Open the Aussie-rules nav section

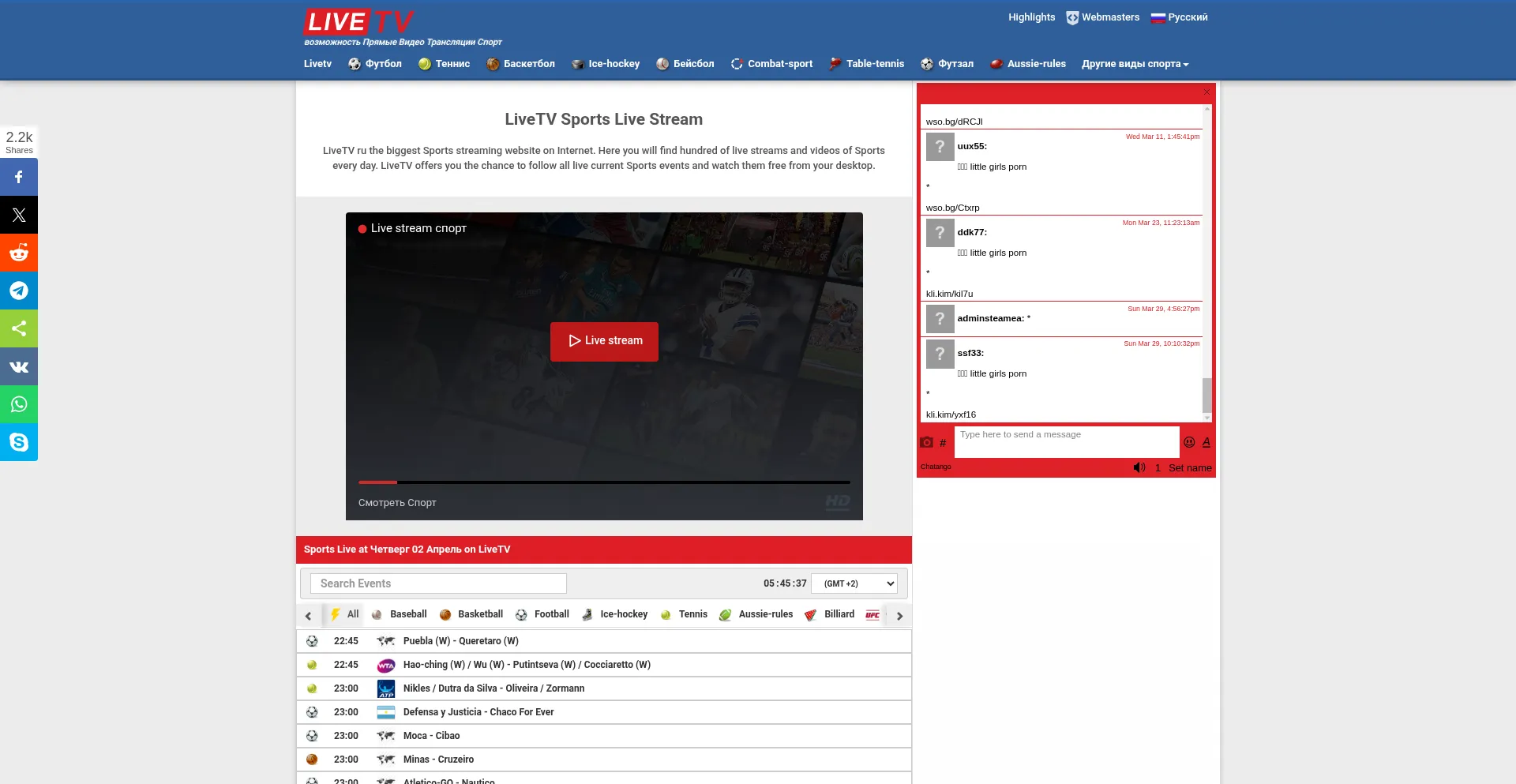[x=1028, y=64]
